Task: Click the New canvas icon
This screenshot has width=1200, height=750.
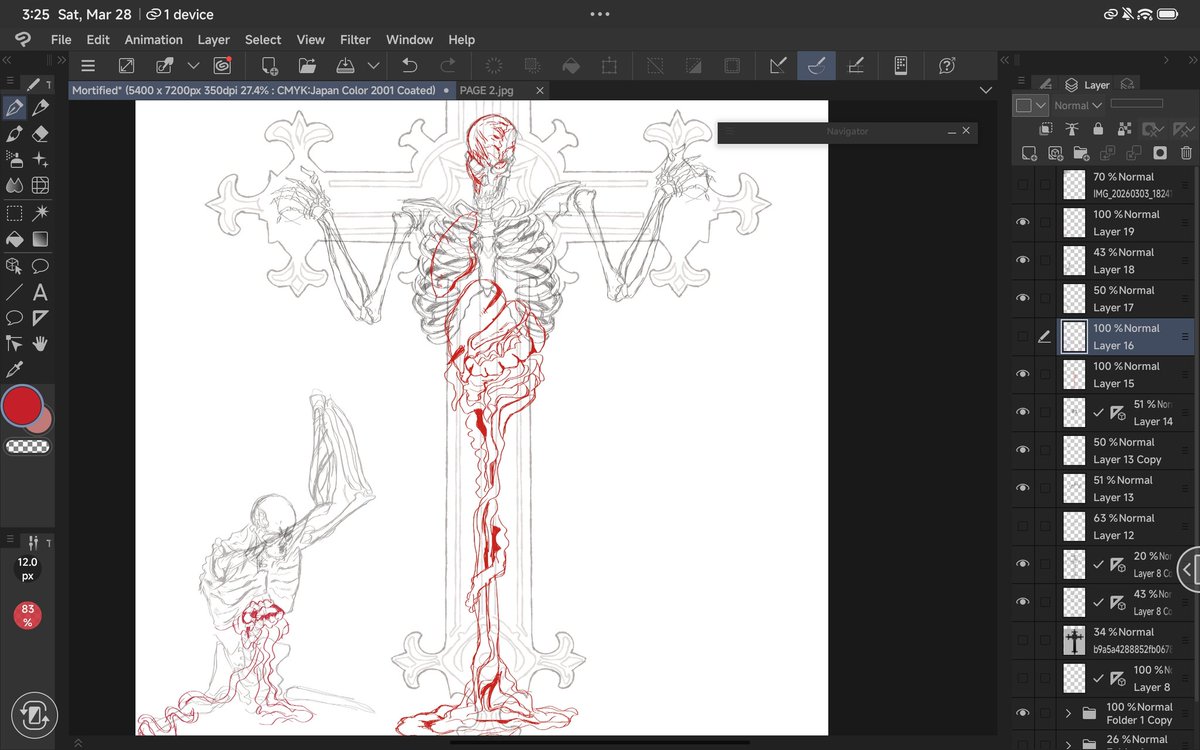Action: (x=269, y=65)
